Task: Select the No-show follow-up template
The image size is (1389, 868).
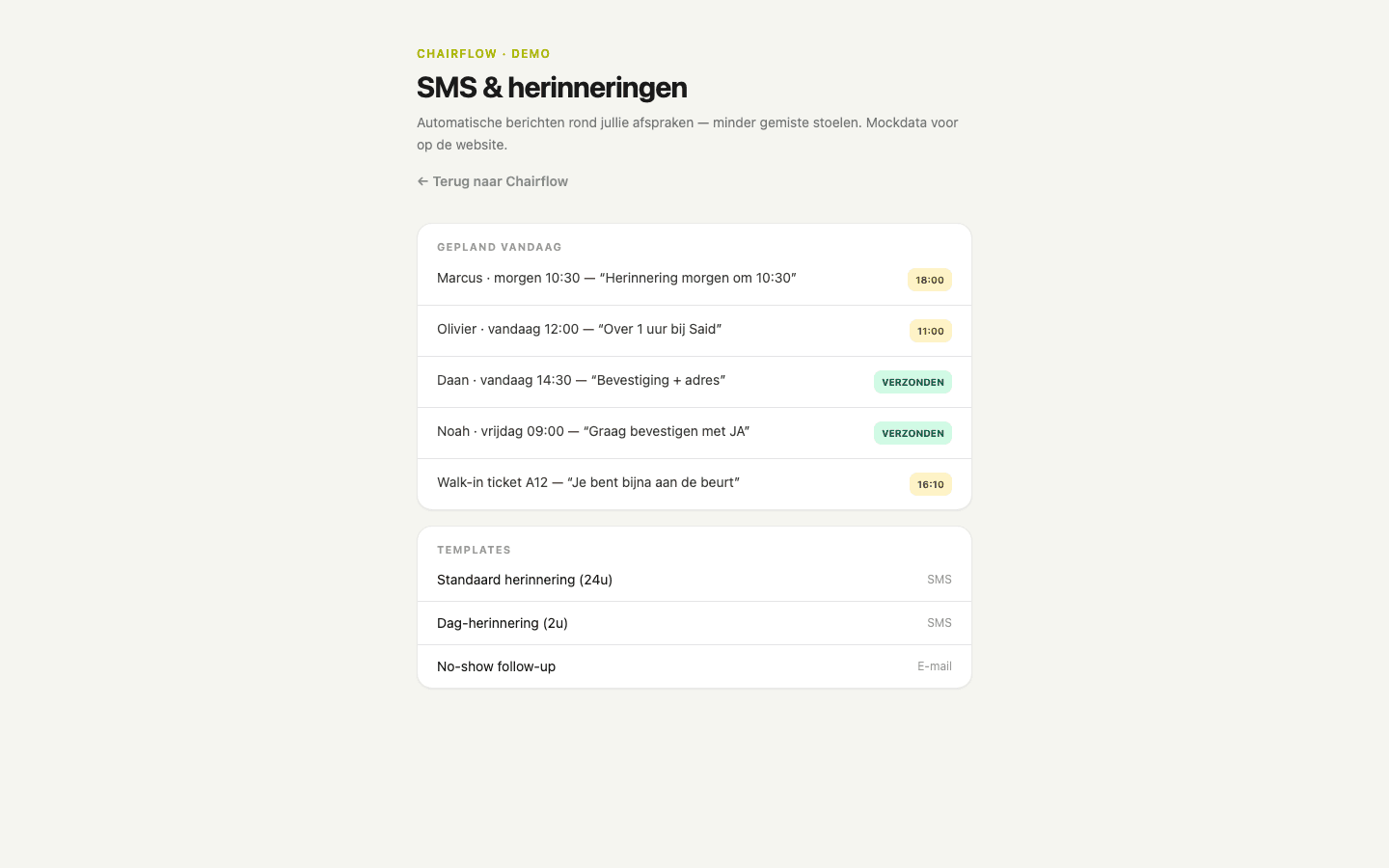Action: [x=496, y=665]
